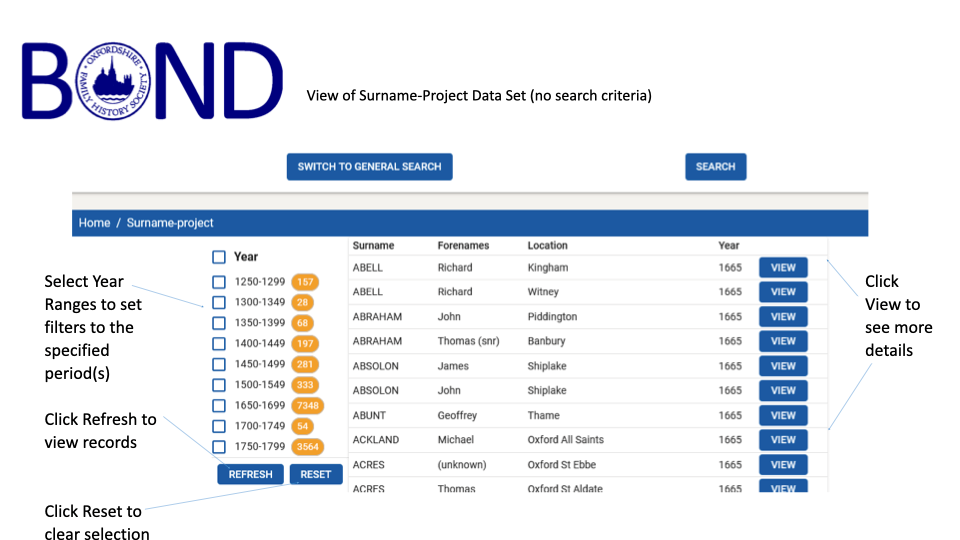Open the Home breadcrumb link

pos(94,223)
